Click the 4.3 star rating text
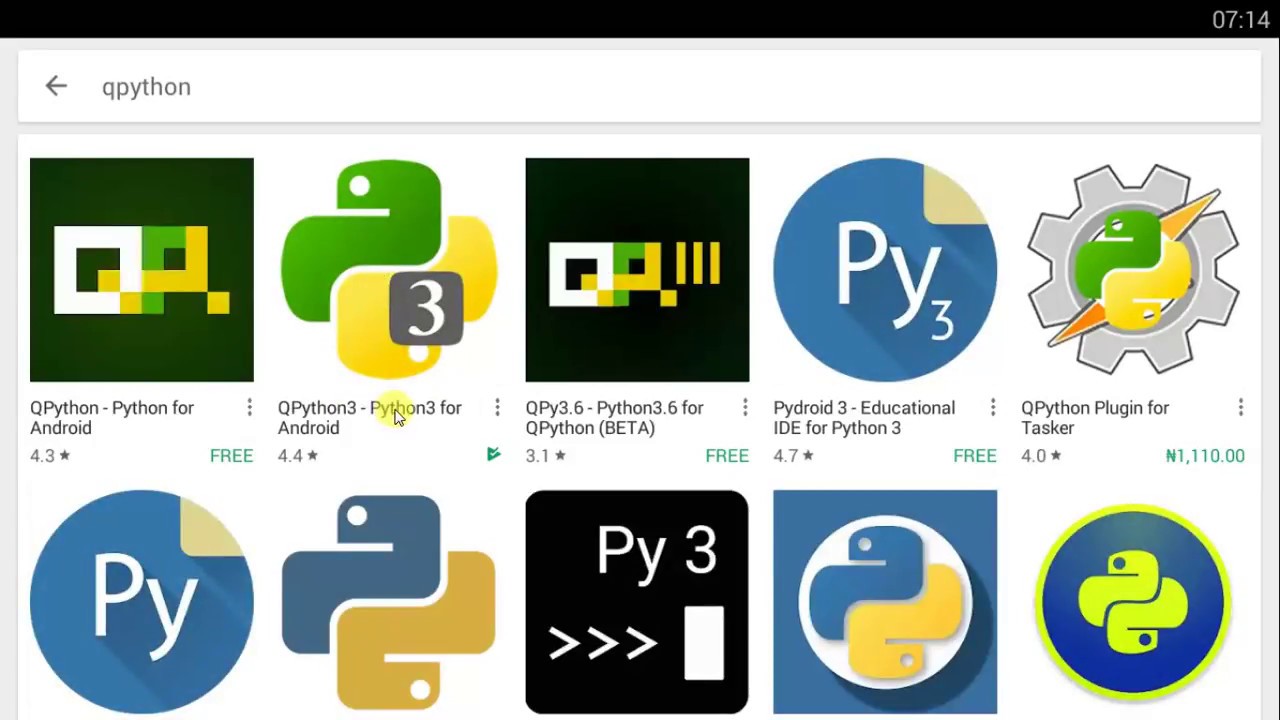This screenshot has width=1280, height=720. tap(50, 456)
